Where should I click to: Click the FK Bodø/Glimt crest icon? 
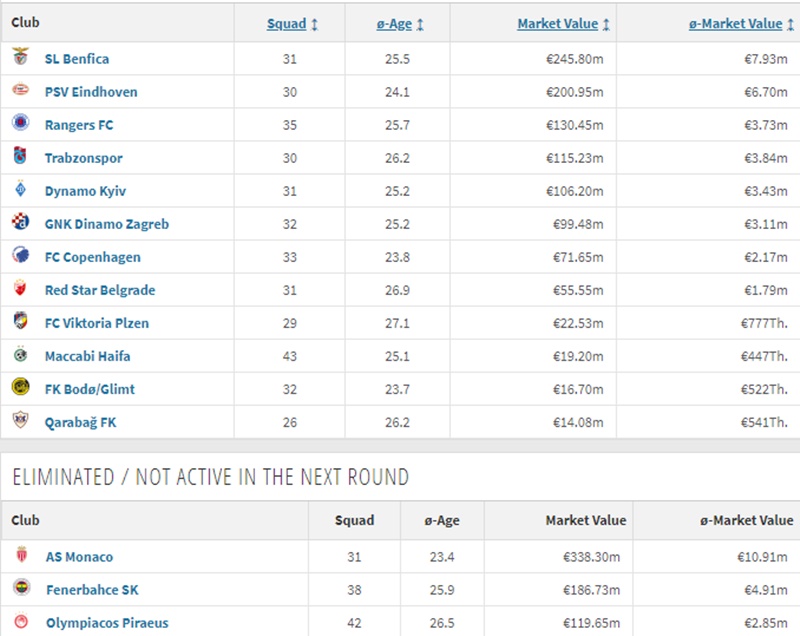(x=20, y=388)
